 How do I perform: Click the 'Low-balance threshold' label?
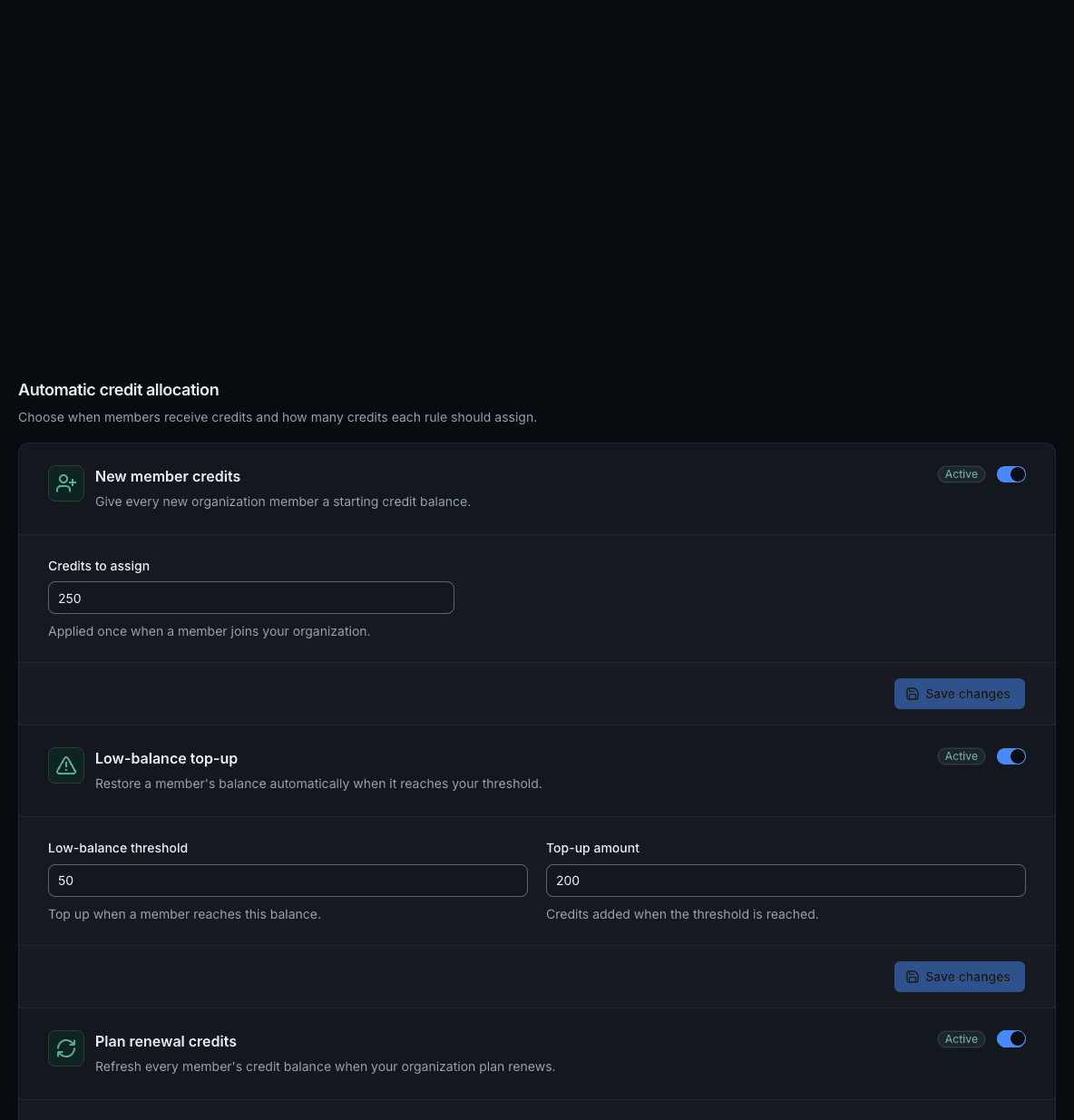[x=118, y=848]
